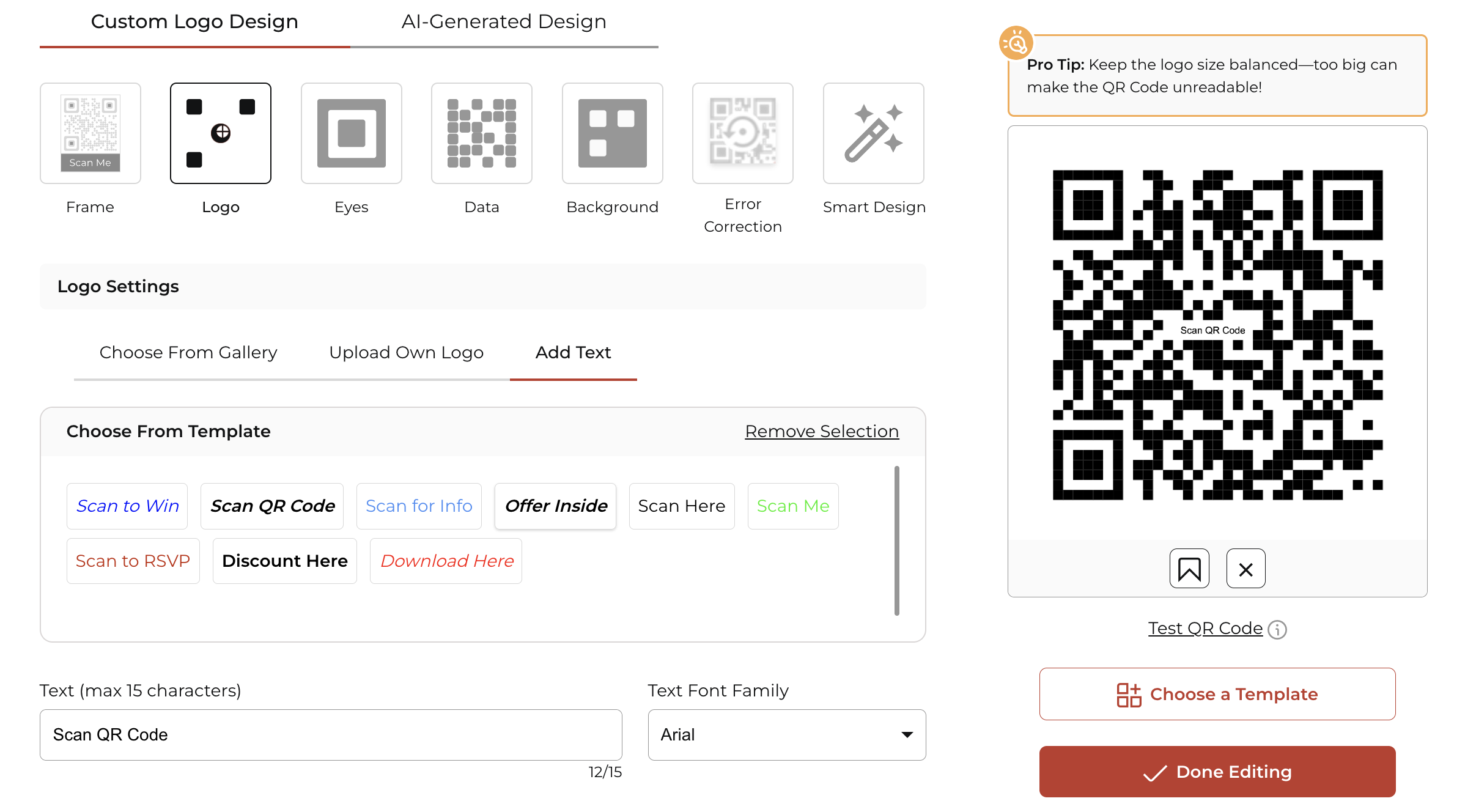This screenshot has width=1476, height=812.
Task: Click the Logo Settings heading
Action: coord(118,286)
